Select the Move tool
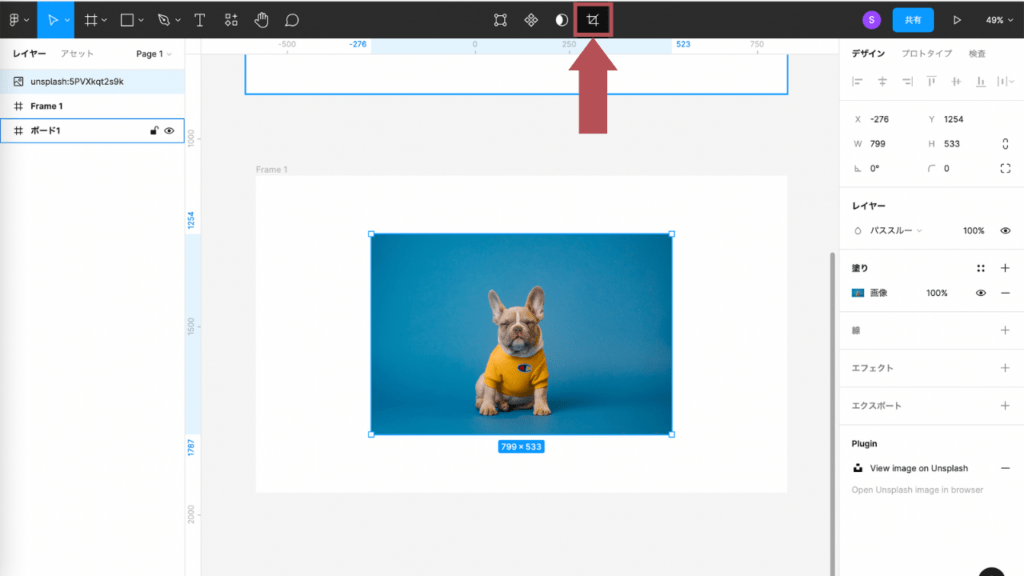The image size is (1024, 576). (x=52, y=20)
